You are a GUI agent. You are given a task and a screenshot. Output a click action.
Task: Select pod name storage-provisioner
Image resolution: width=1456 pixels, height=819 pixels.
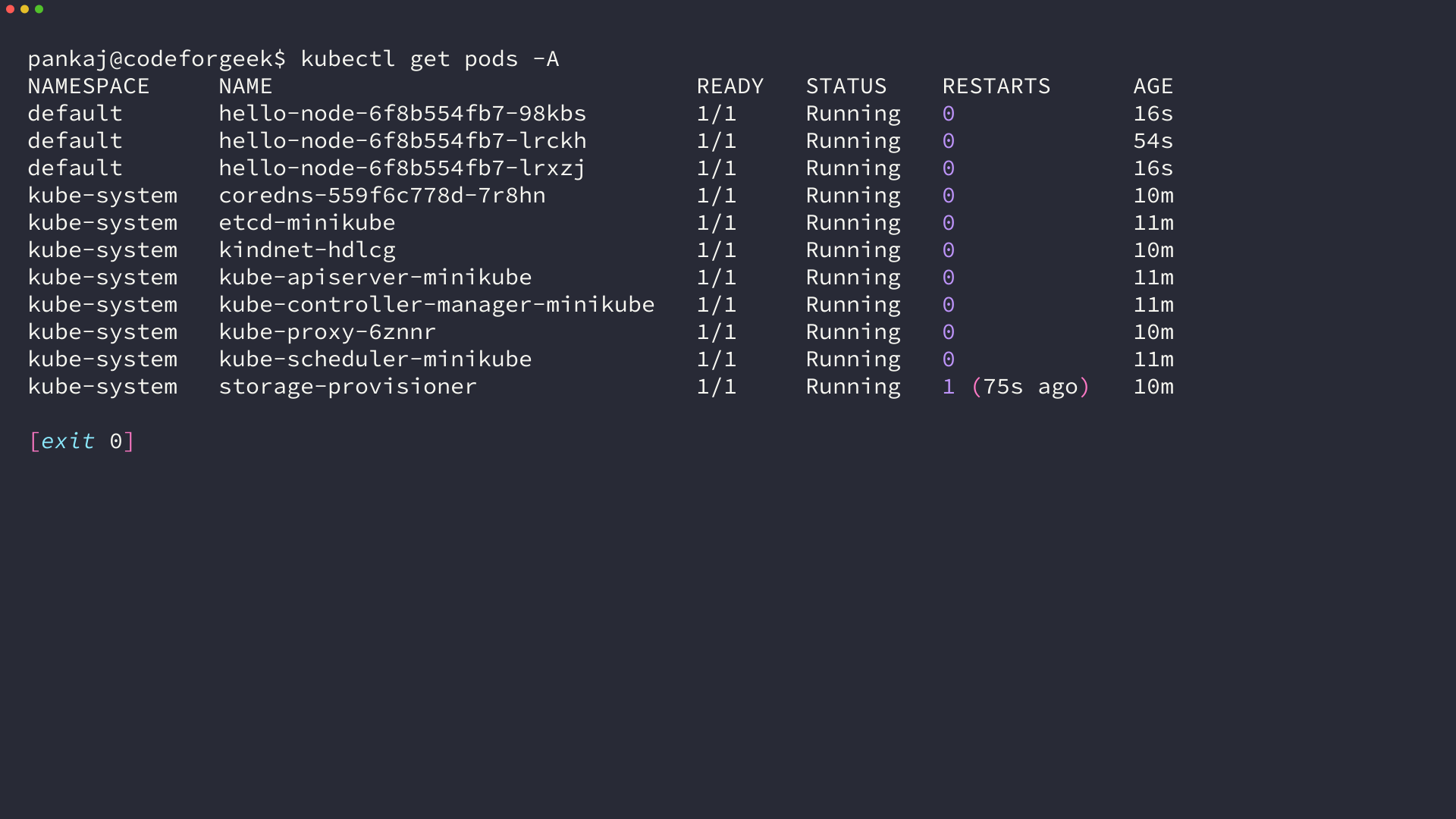[x=348, y=387]
